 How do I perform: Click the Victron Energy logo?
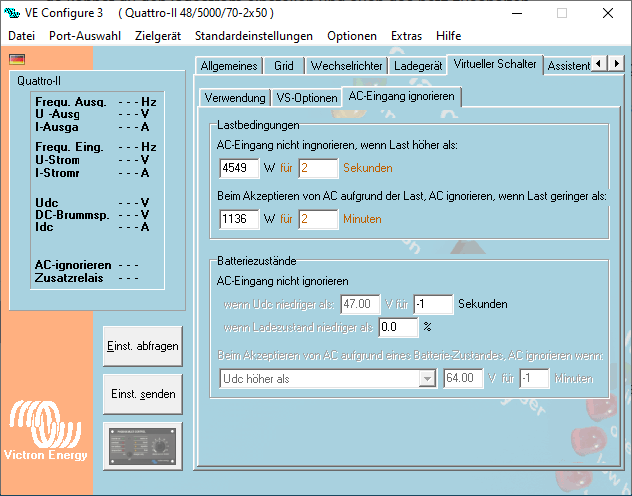[x=46, y=430]
